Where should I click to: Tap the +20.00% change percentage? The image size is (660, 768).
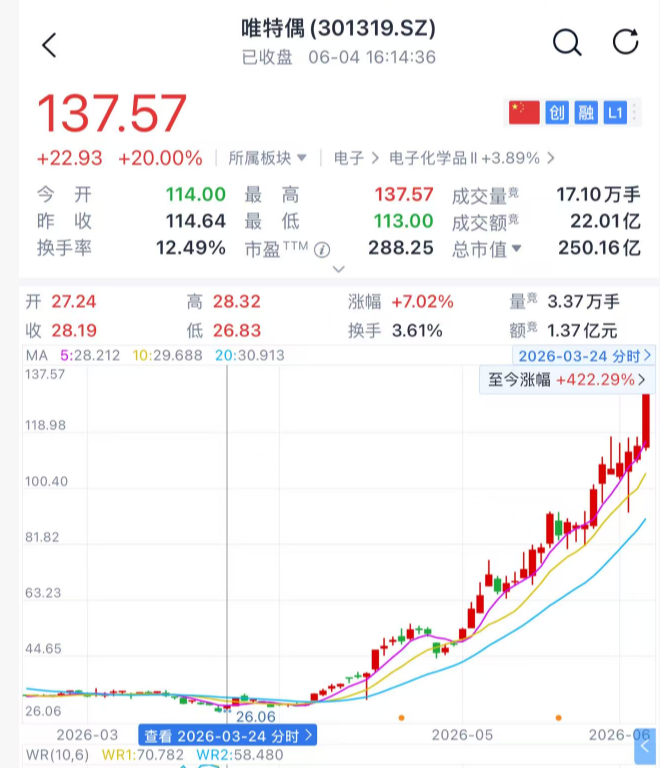(160, 158)
